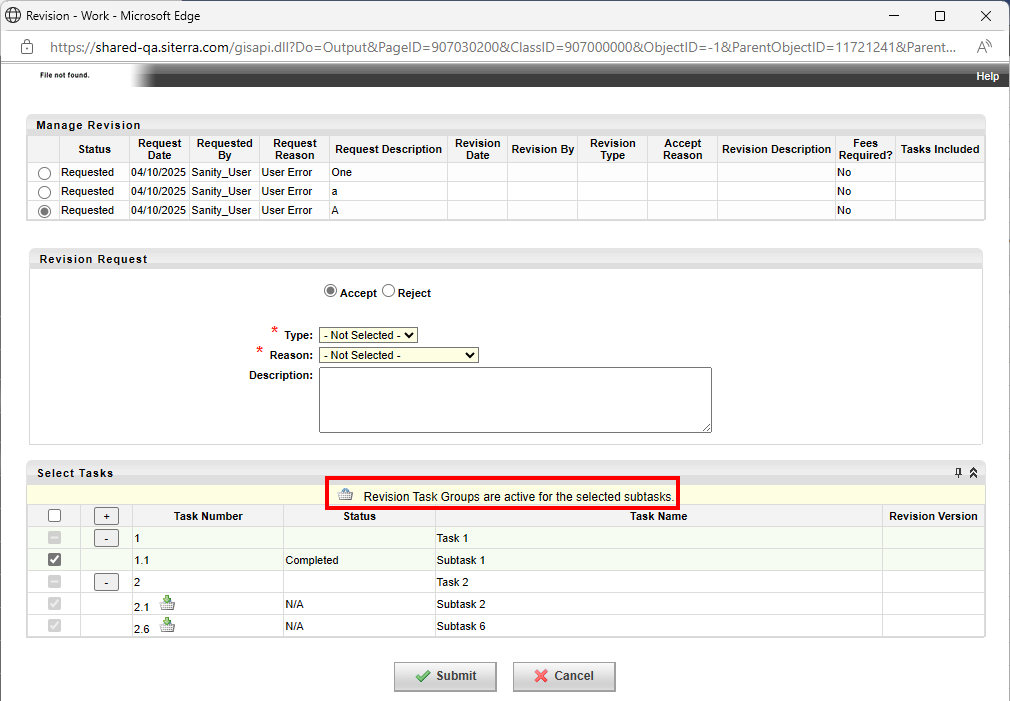Toggle the checkbox for Task 1 row
Screen dimensions: 1010x701
[x=55, y=537]
